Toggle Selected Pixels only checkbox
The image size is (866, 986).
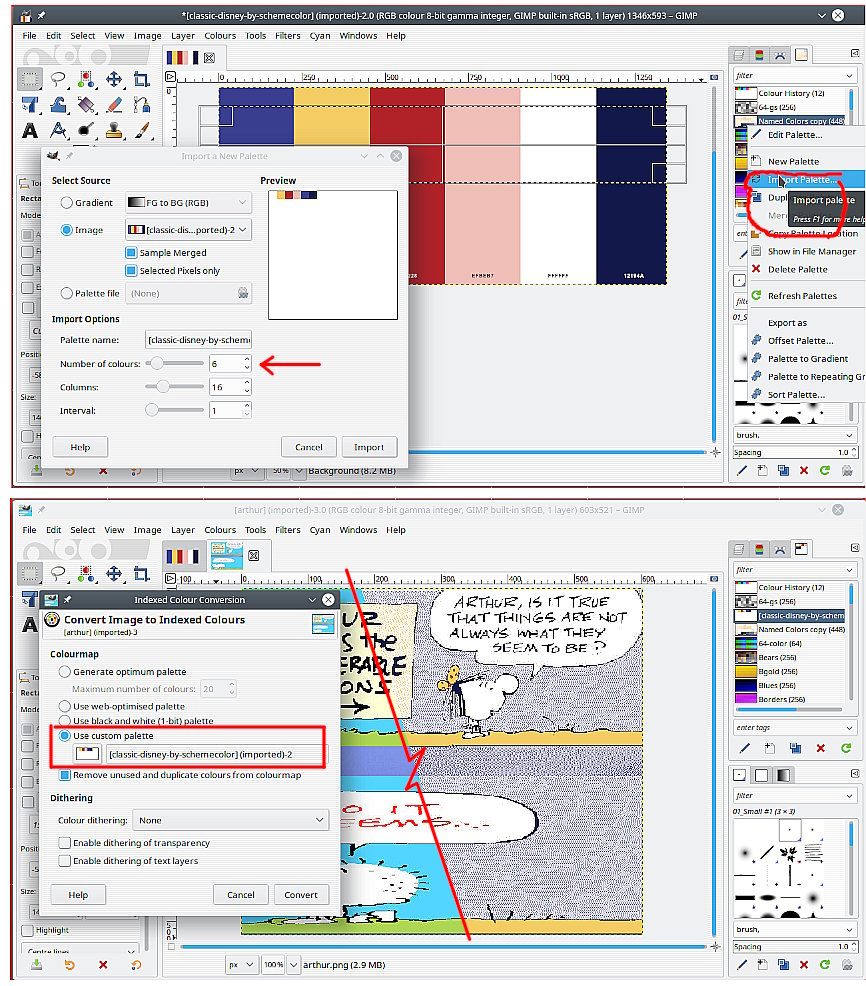tap(131, 270)
